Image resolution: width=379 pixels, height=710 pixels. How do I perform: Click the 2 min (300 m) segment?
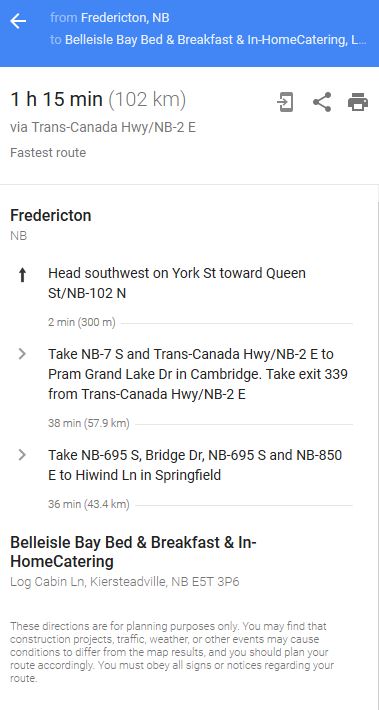click(82, 323)
